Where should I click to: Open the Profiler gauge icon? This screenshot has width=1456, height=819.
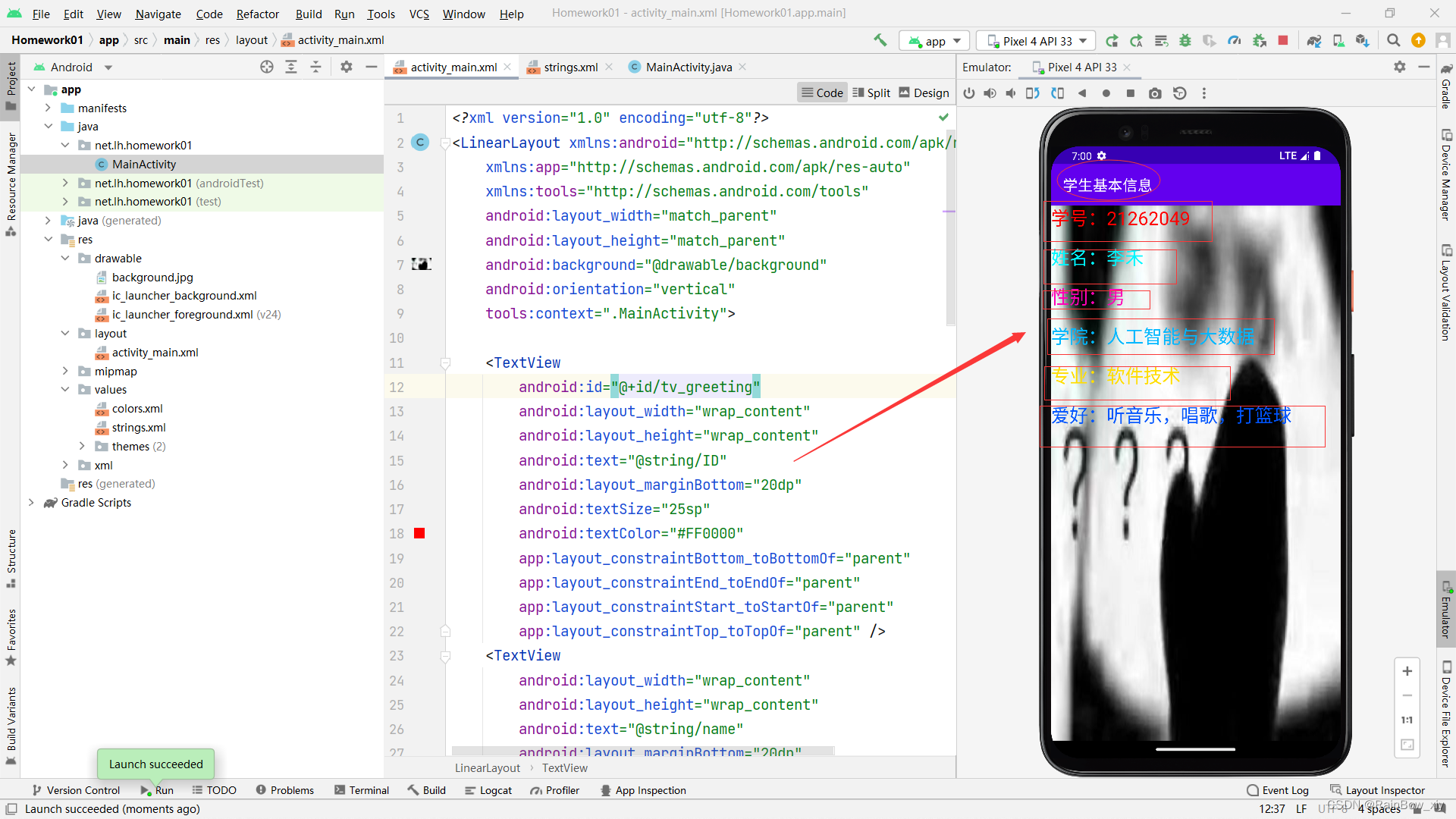1234,40
